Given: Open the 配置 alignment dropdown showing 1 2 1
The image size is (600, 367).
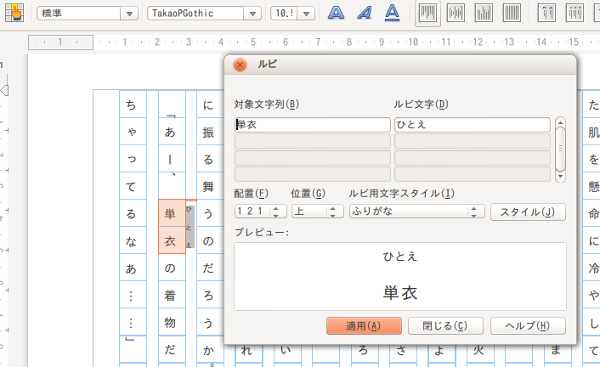Looking at the screenshot, I should (260, 211).
